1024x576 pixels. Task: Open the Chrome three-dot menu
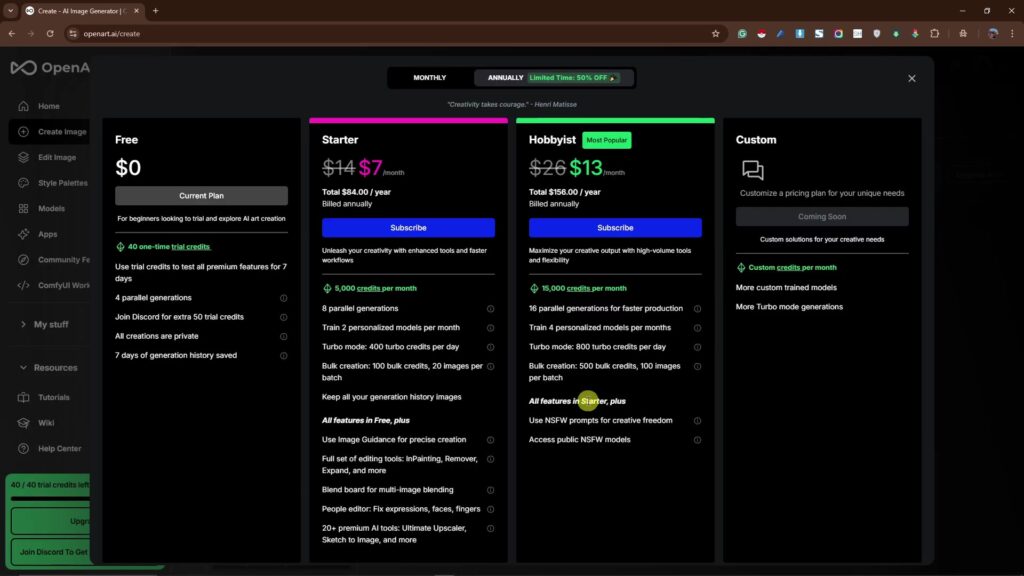[1012, 33]
